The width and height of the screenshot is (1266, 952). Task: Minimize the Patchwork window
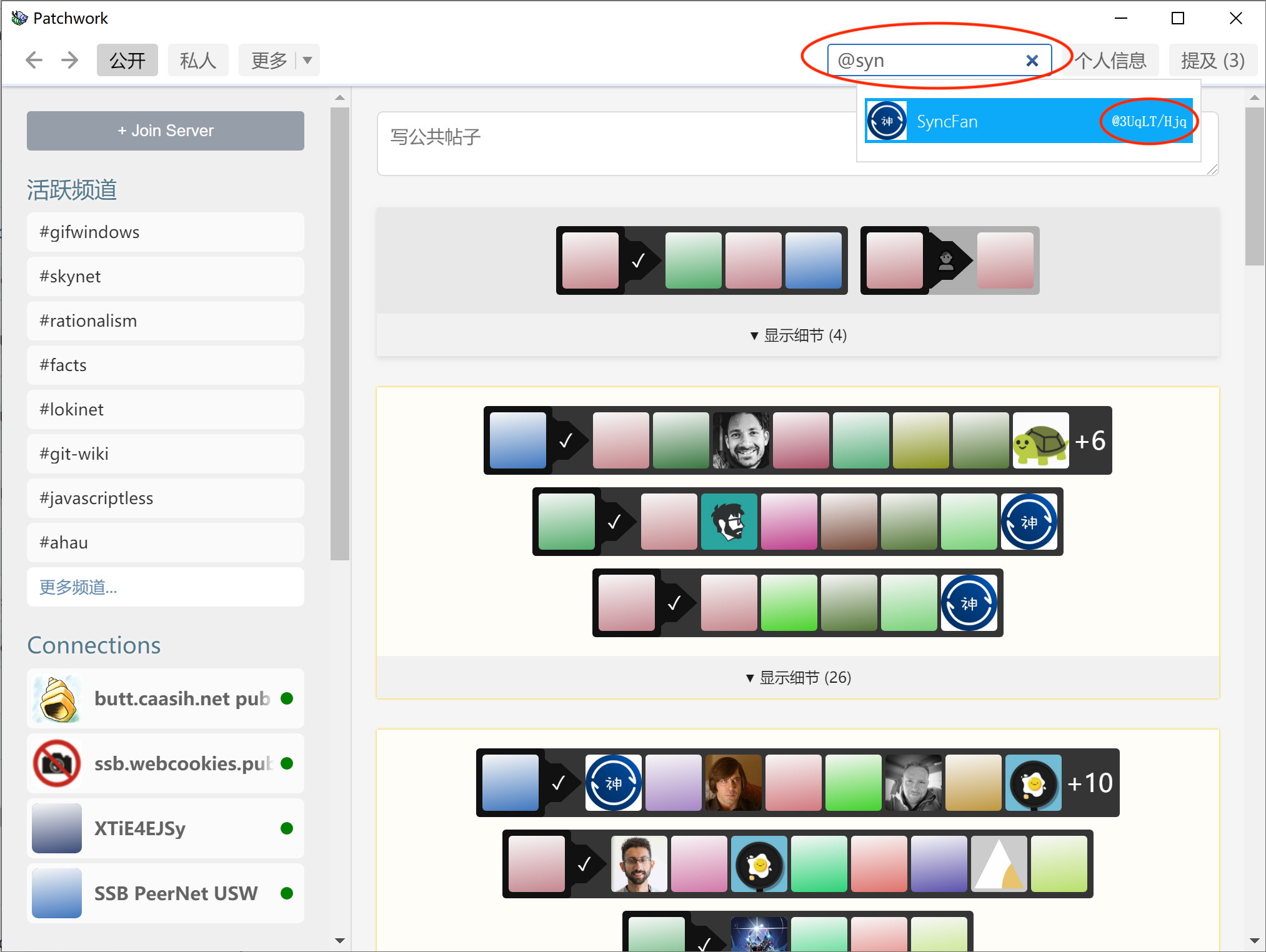click(x=1121, y=18)
